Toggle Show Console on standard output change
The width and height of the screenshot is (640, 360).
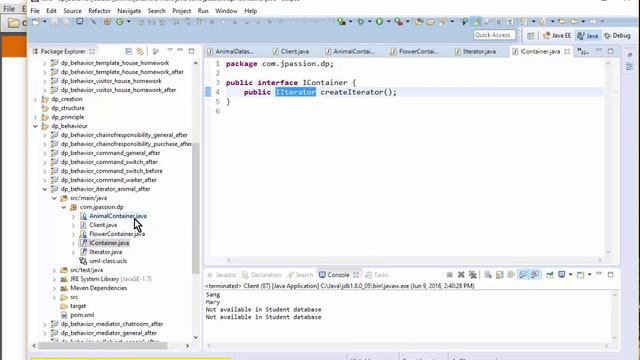523,275
